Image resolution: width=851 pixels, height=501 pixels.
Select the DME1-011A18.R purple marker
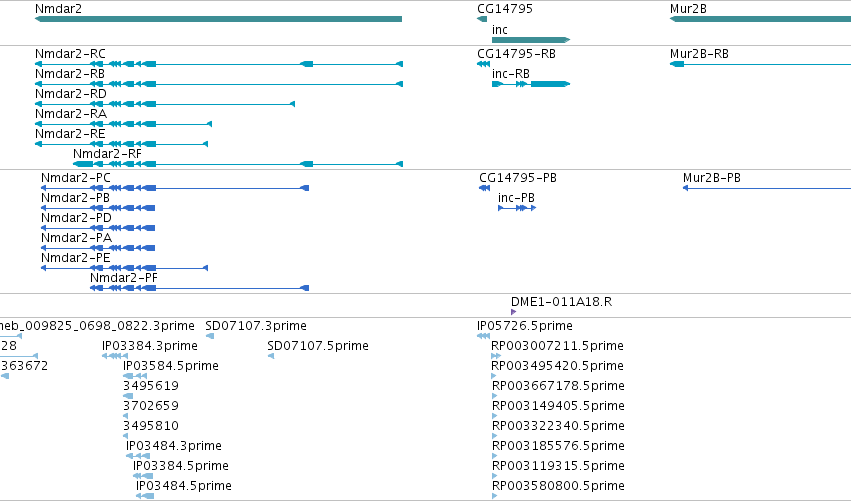click(x=513, y=312)
